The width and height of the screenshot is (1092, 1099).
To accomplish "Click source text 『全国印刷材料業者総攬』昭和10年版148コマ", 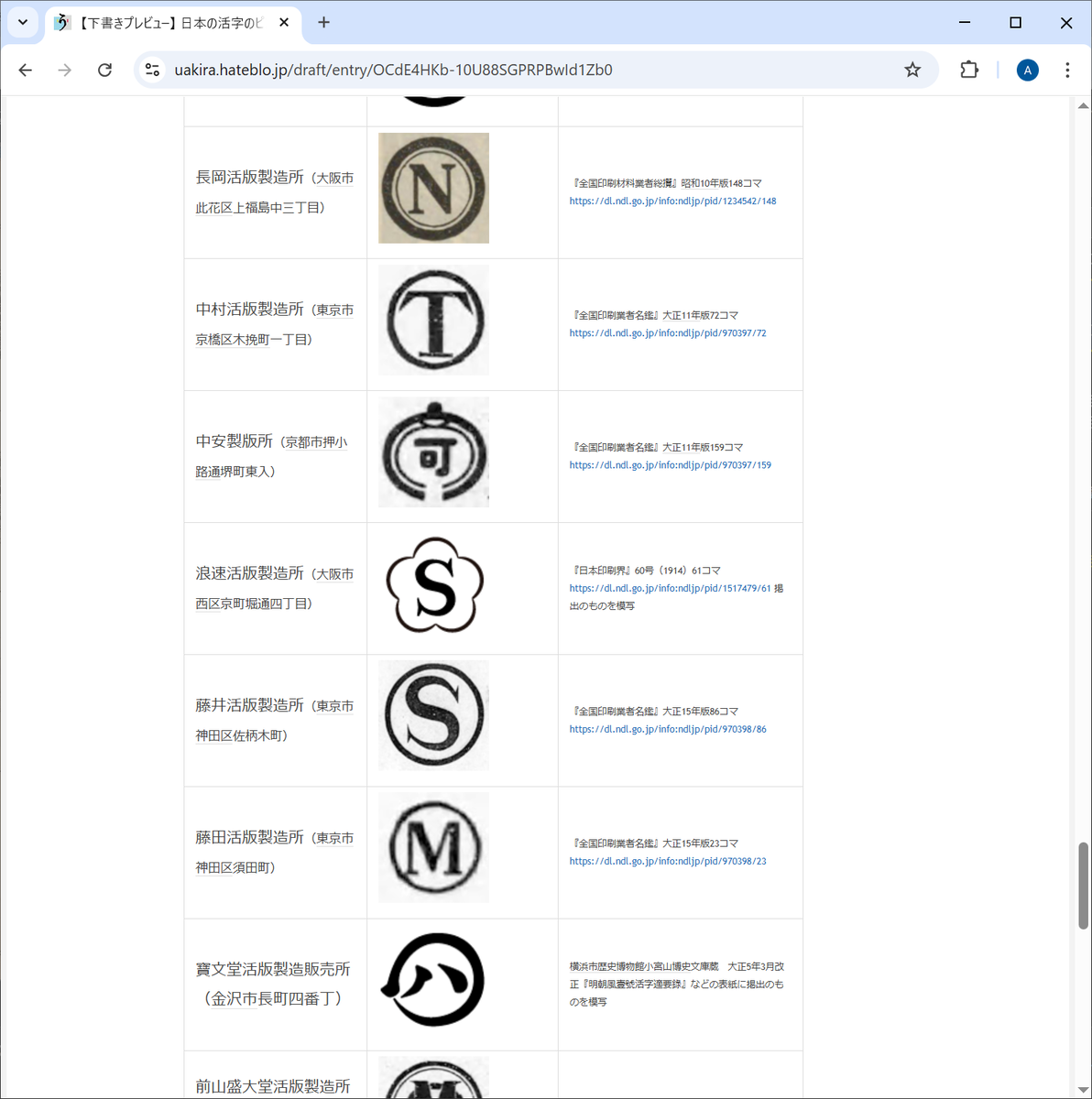I will [x=666, y=183].
